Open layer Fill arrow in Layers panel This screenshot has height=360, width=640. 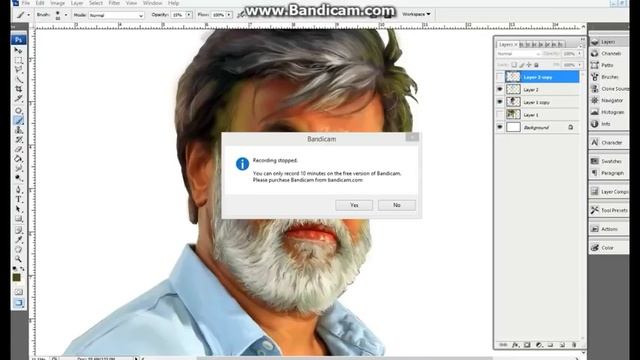tap(580, 65)
